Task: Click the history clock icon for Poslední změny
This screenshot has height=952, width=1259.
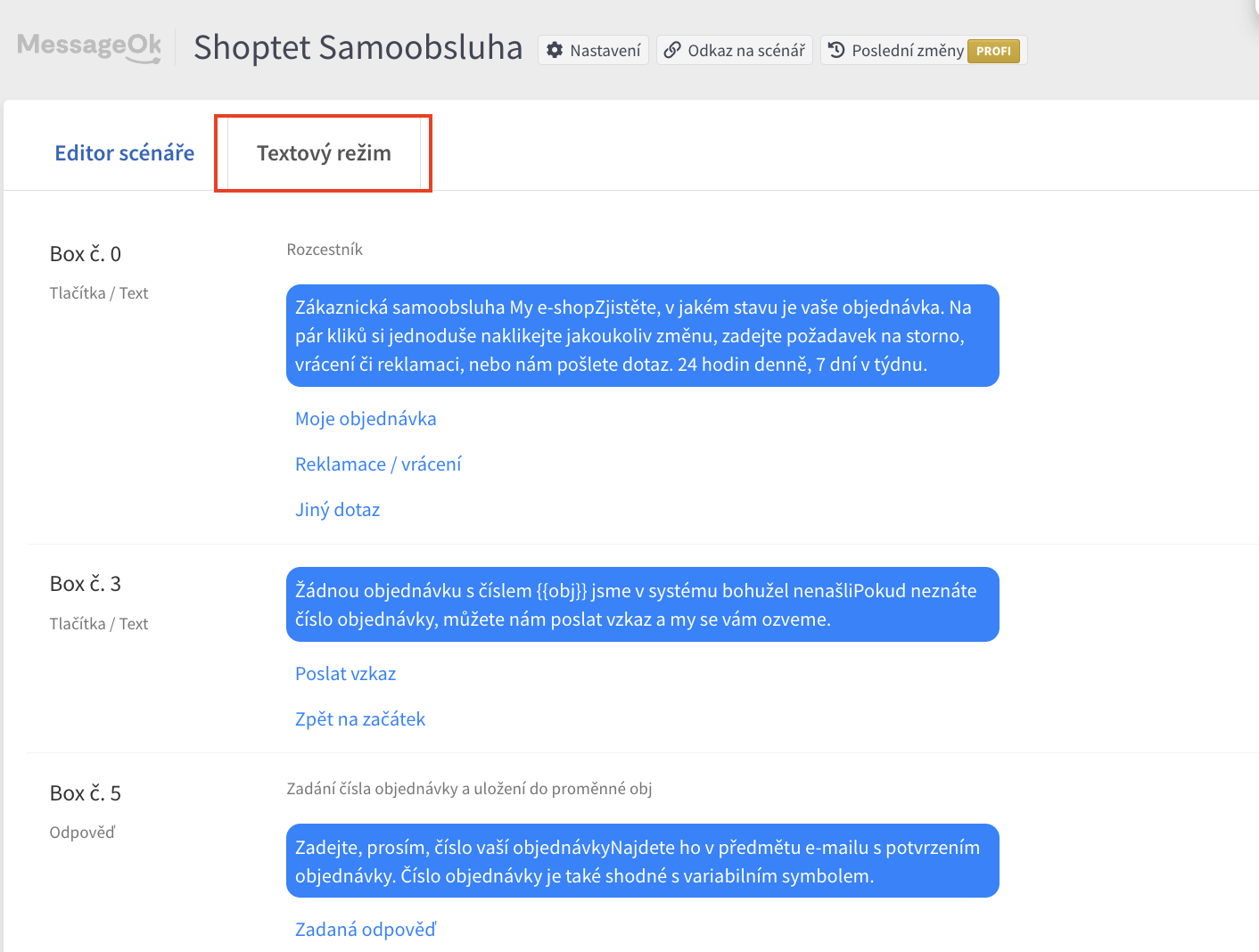Action: pyautogui.click(x=836, y=50)
